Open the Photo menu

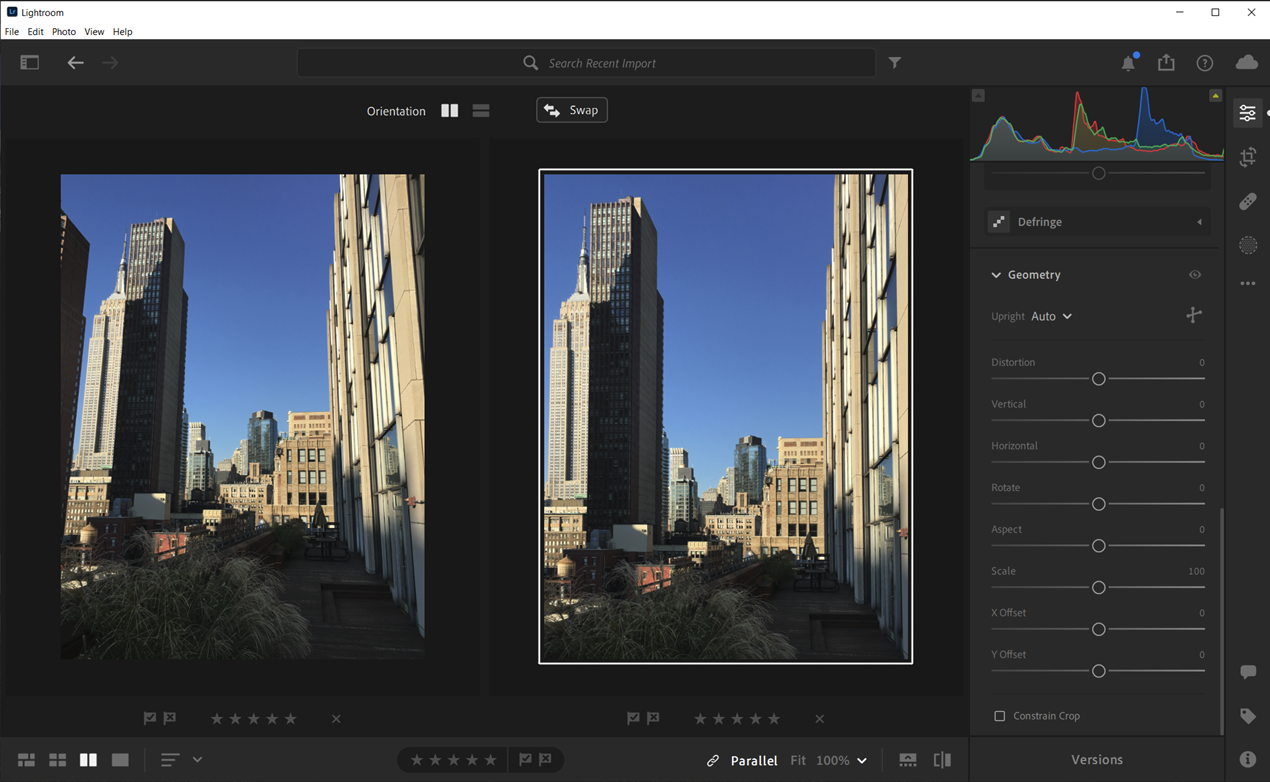[x=63, y=31]
